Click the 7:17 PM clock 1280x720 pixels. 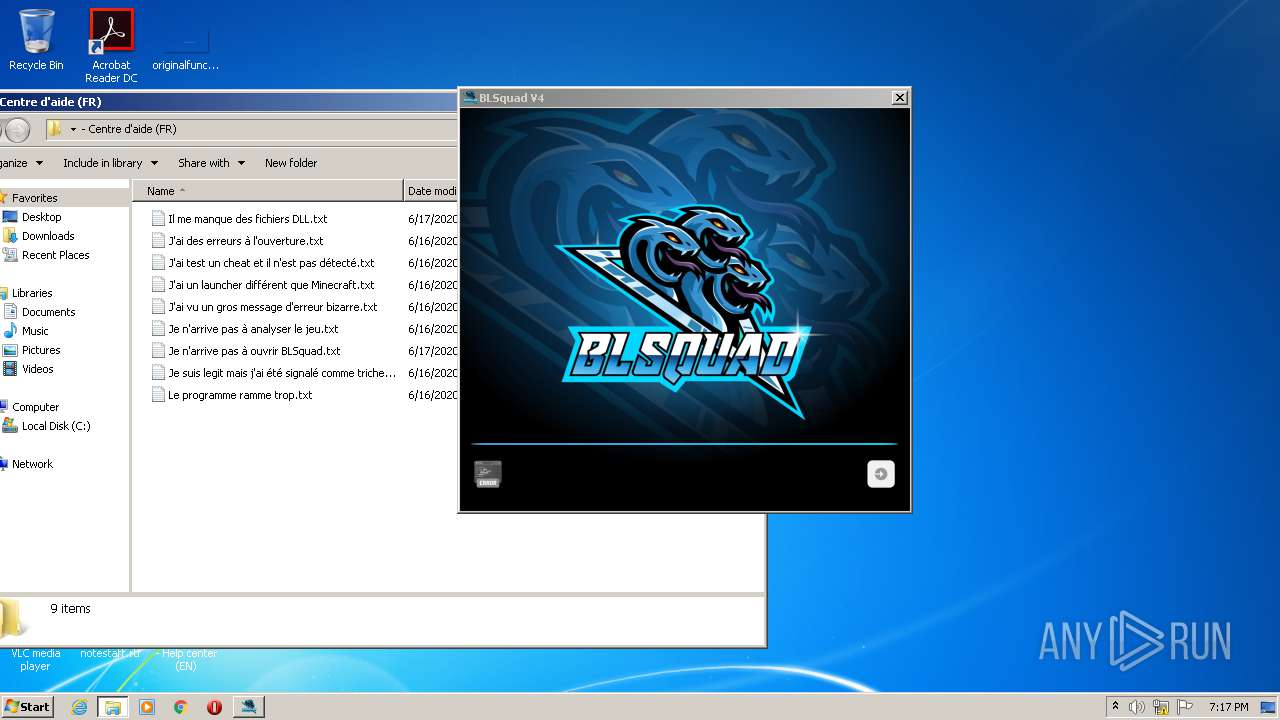coord(1228,707)
